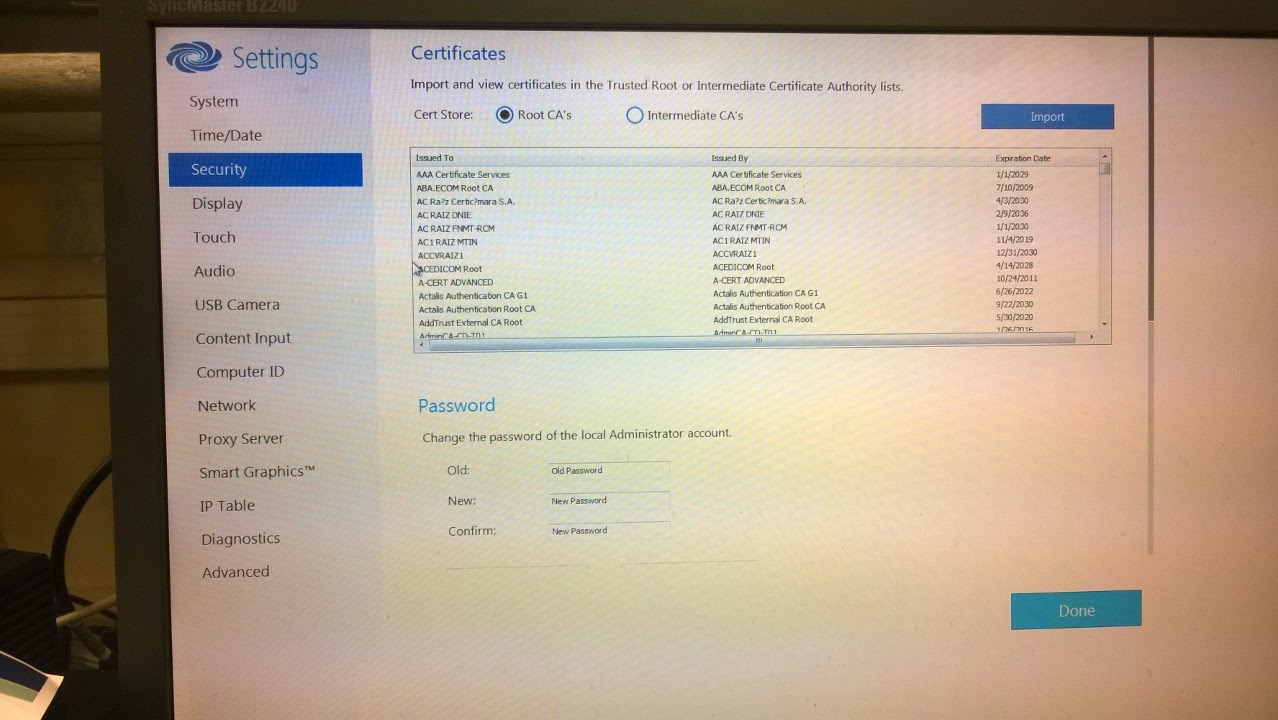
Task: Click expiration date 12/31/2030
Action: 1016,254
